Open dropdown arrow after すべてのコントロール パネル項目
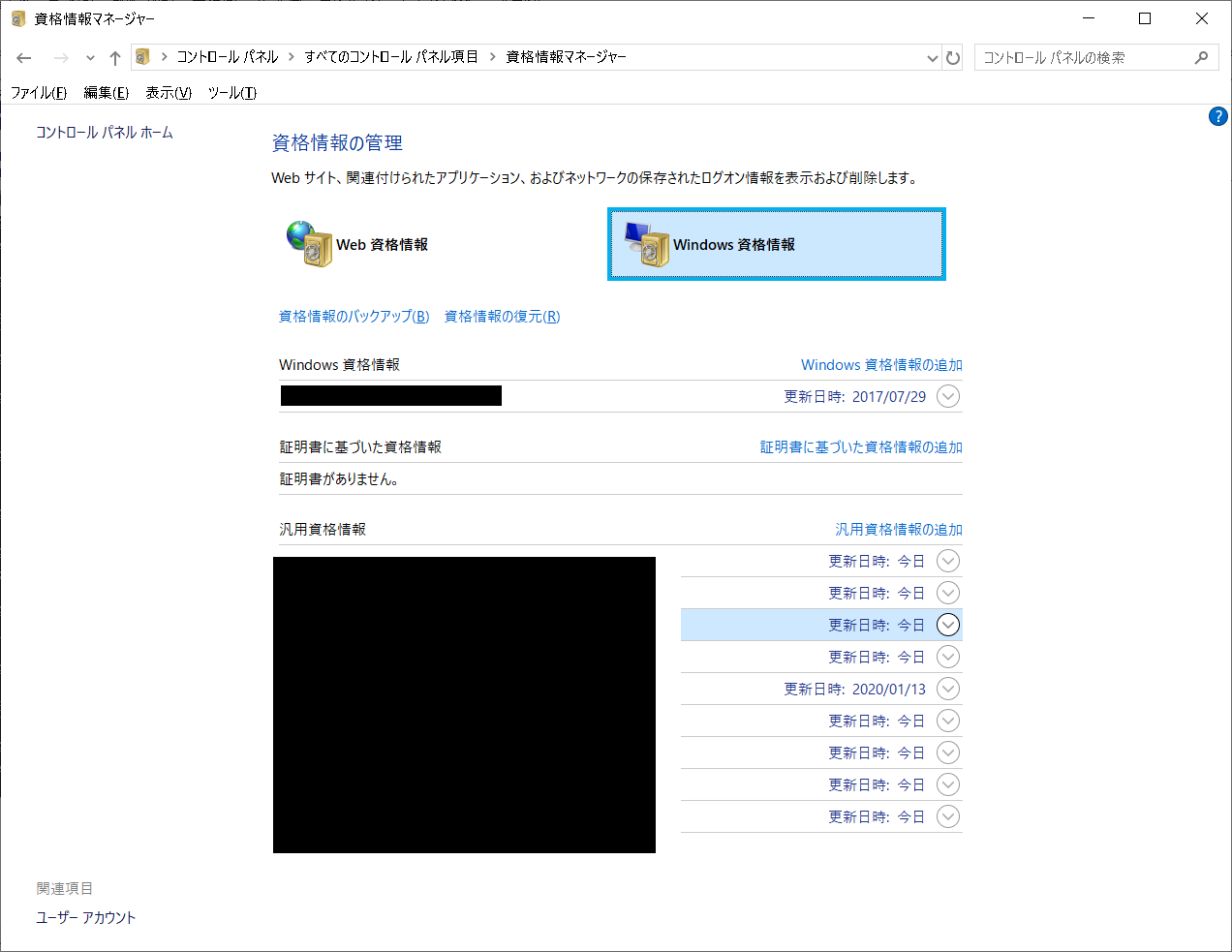The width and height of the screenshot is (1232, 952). pyautogui.click(x=492, y=57)
